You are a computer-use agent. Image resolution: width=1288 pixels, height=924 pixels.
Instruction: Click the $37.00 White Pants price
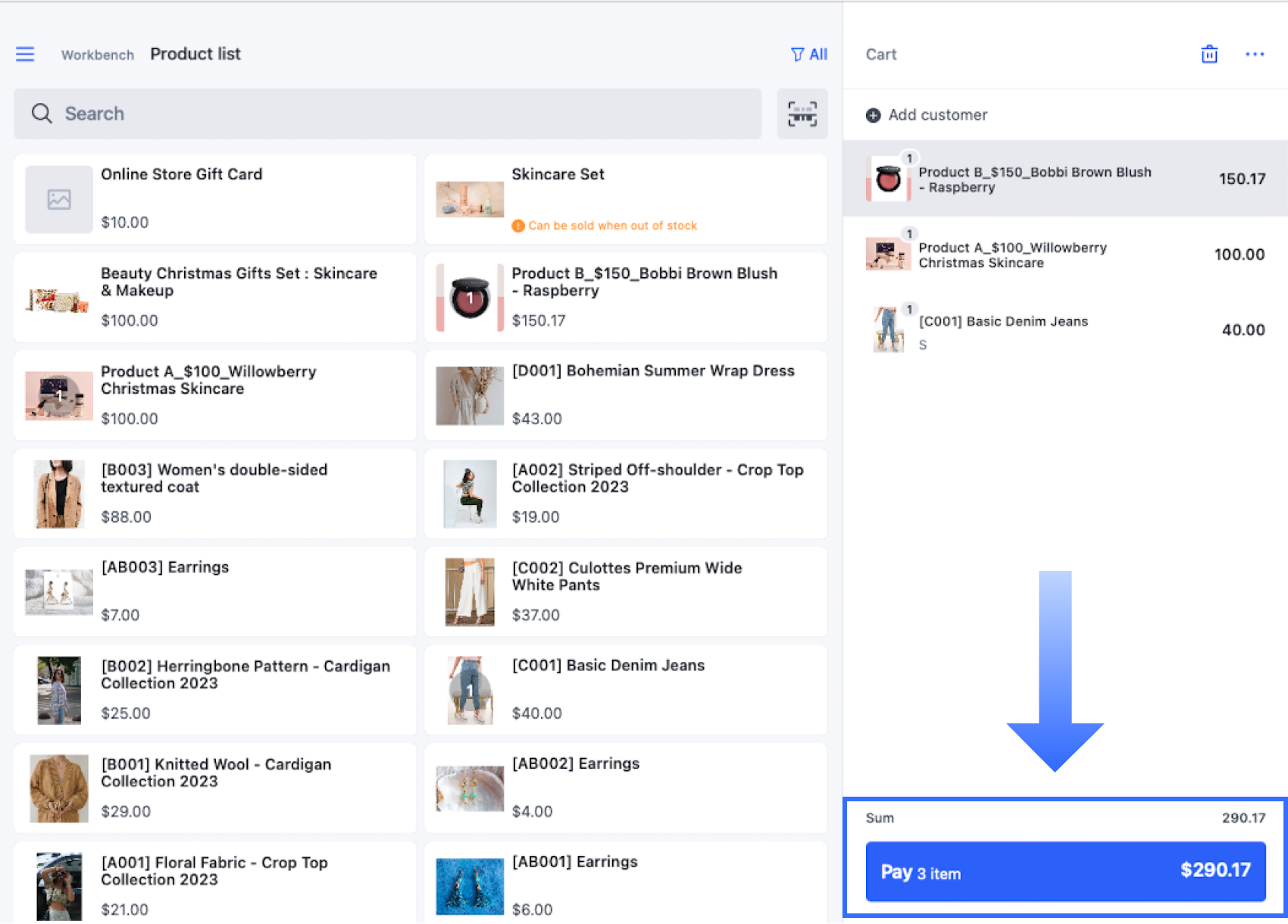click(536, 615)
